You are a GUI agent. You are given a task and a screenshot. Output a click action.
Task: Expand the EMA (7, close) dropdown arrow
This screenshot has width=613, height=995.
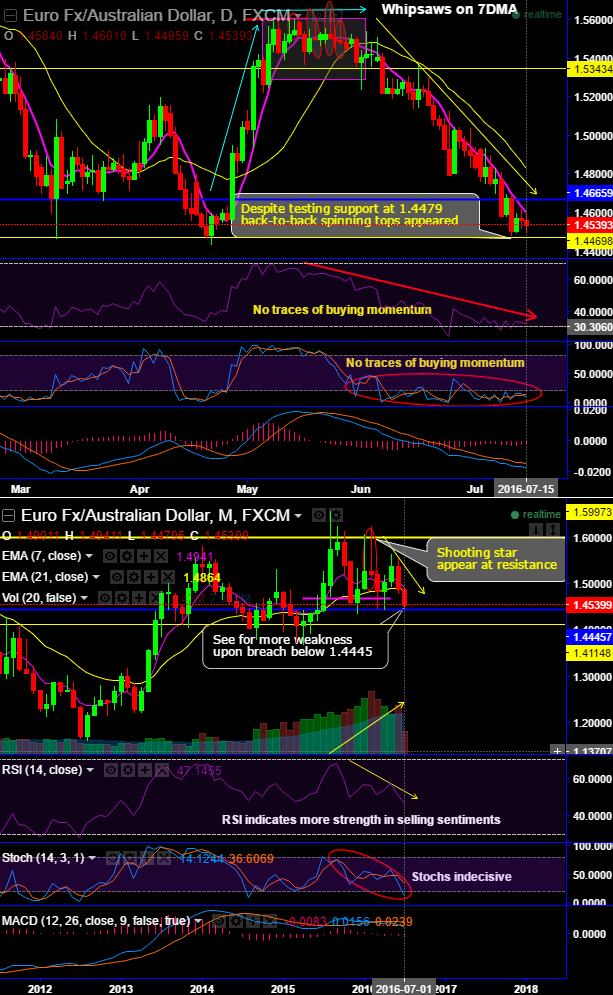point(89,557)
